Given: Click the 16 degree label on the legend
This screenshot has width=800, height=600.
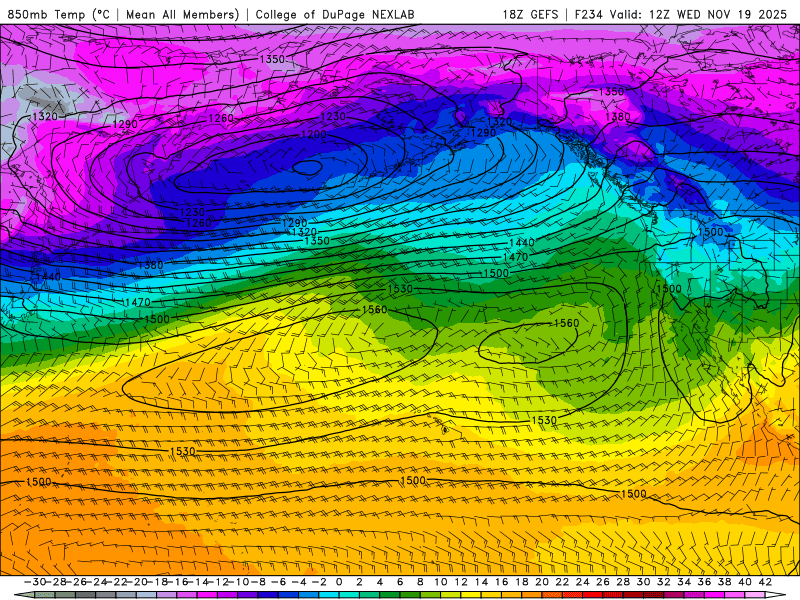Looking at the screenshot, I should [502, 582].
